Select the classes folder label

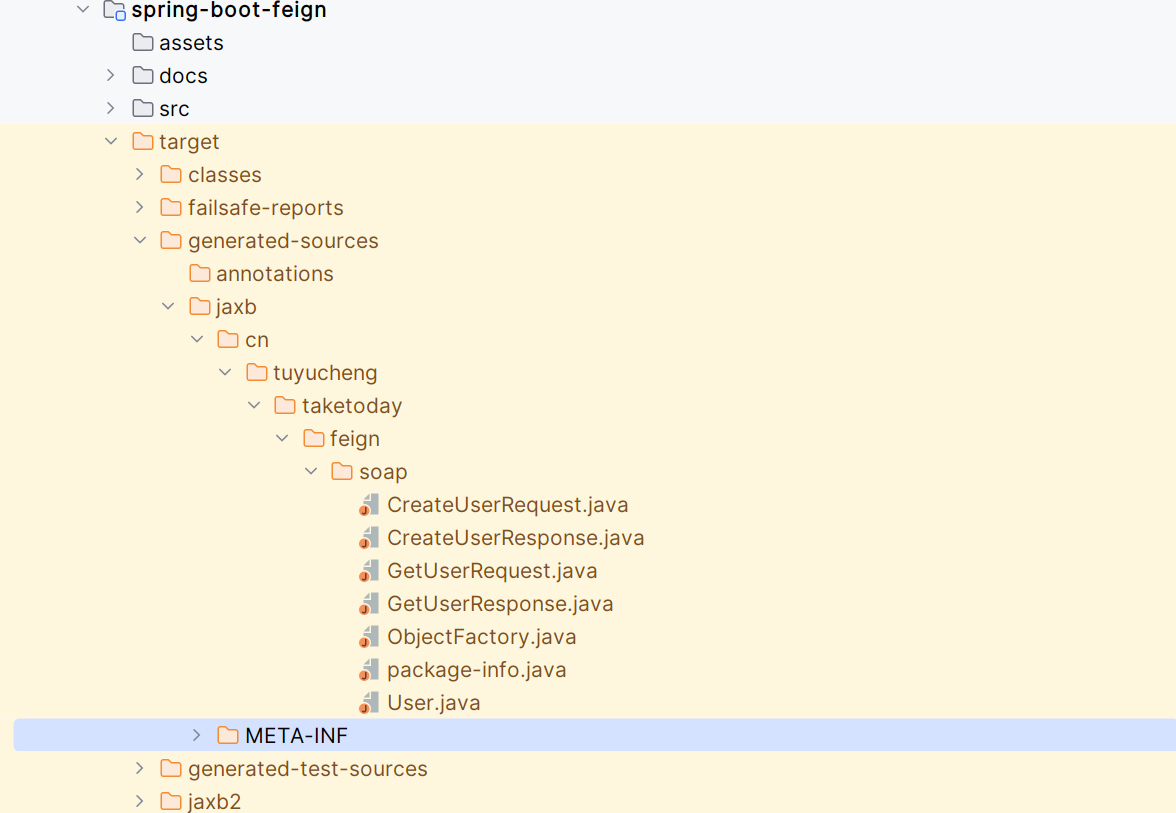(225, 175)
